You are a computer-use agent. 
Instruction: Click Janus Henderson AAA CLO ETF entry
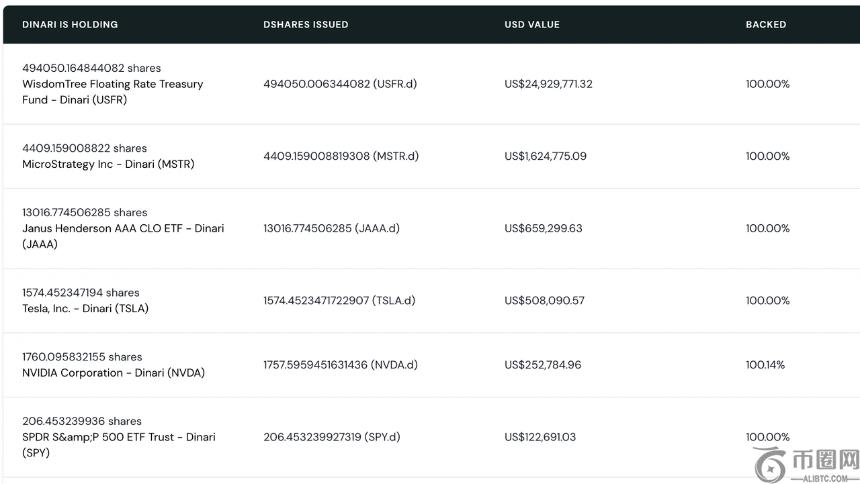point(123,236)
